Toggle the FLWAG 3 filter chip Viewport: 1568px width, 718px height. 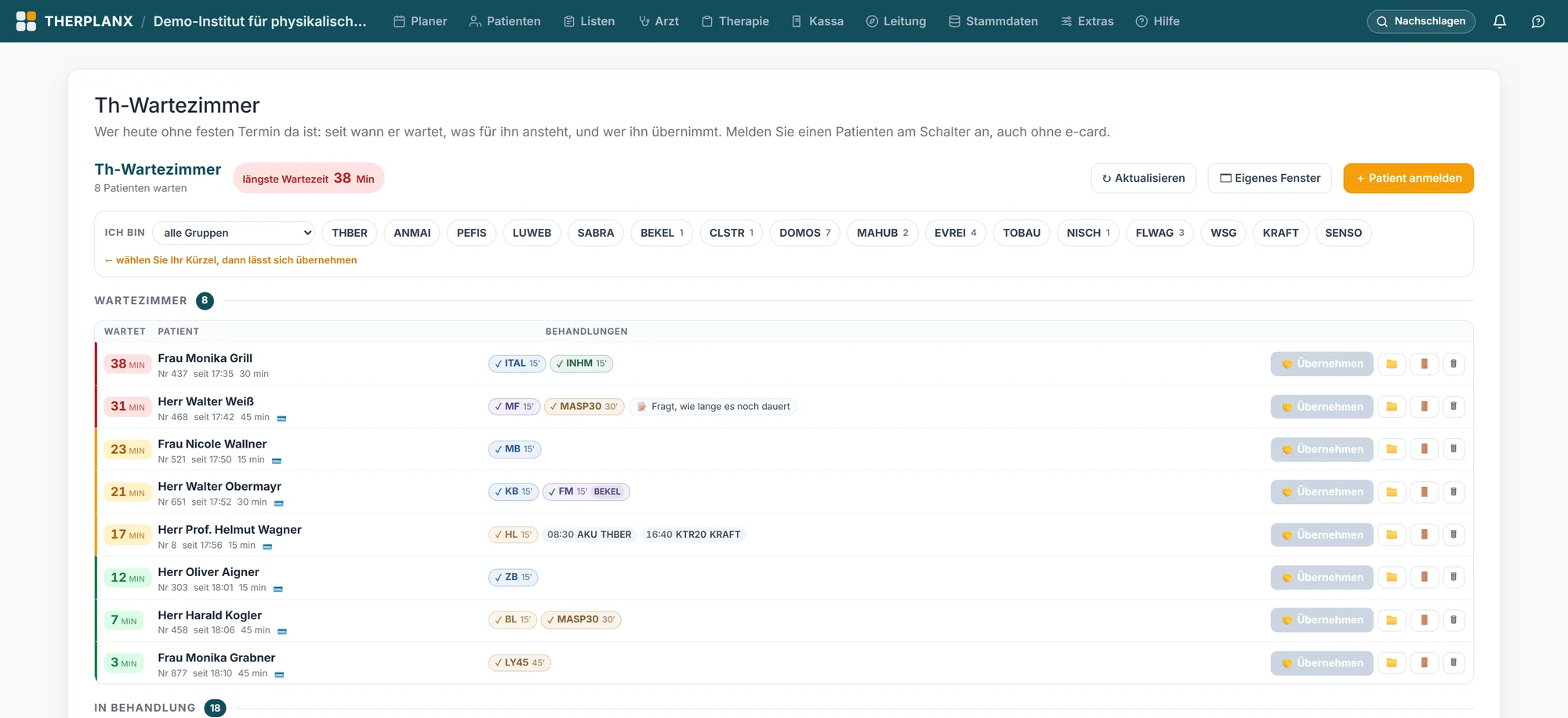(x=1160, y=233)
